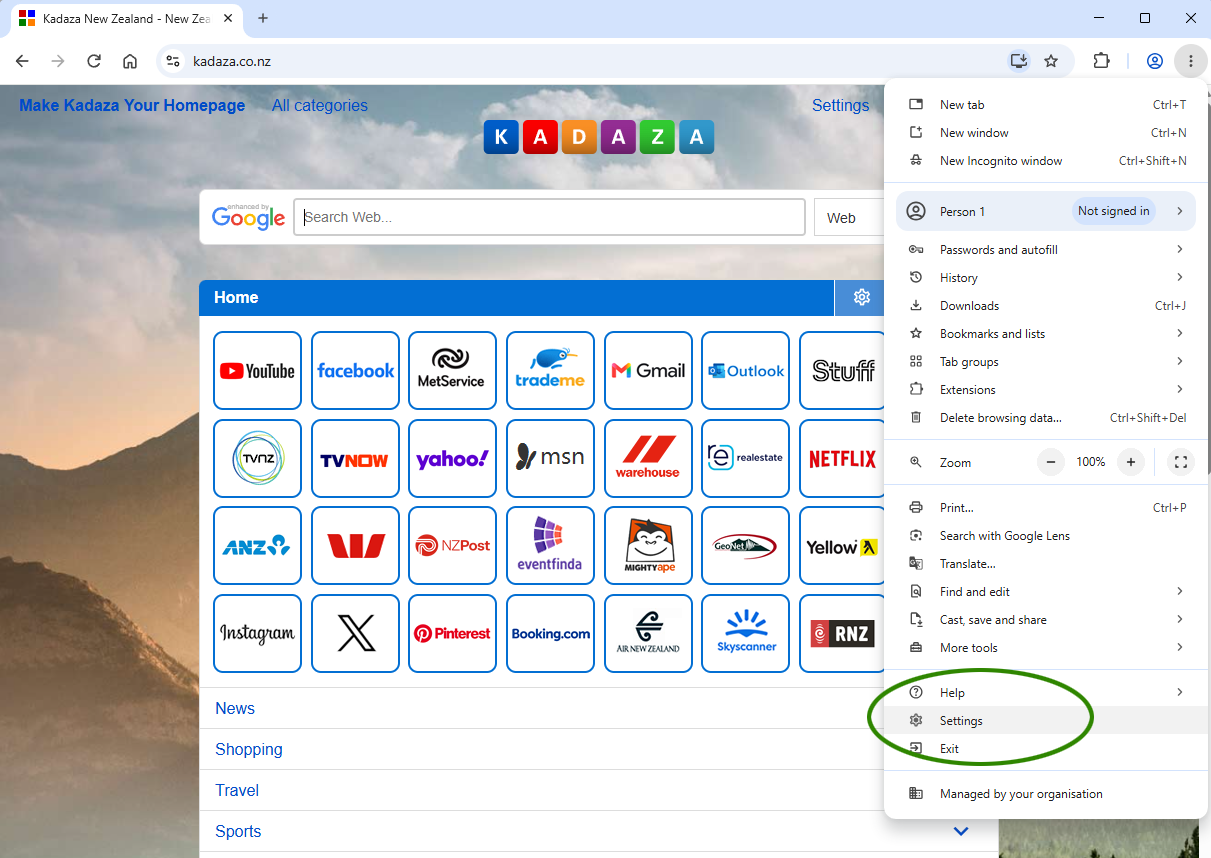Open the News category link
1211x858 pixels.
coord(235,708)
